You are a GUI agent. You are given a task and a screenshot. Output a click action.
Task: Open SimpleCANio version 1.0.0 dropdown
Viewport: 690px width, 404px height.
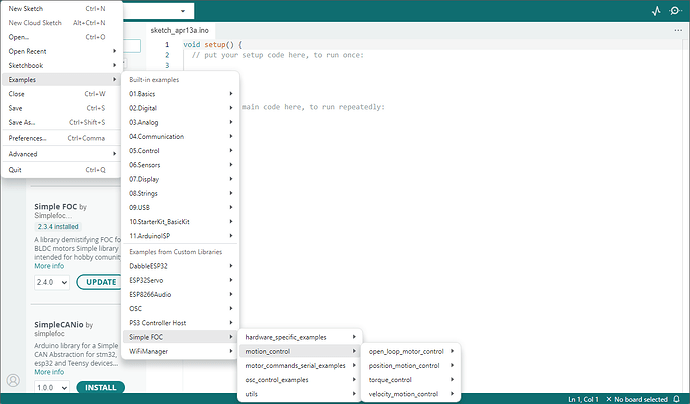coord(50,386)
